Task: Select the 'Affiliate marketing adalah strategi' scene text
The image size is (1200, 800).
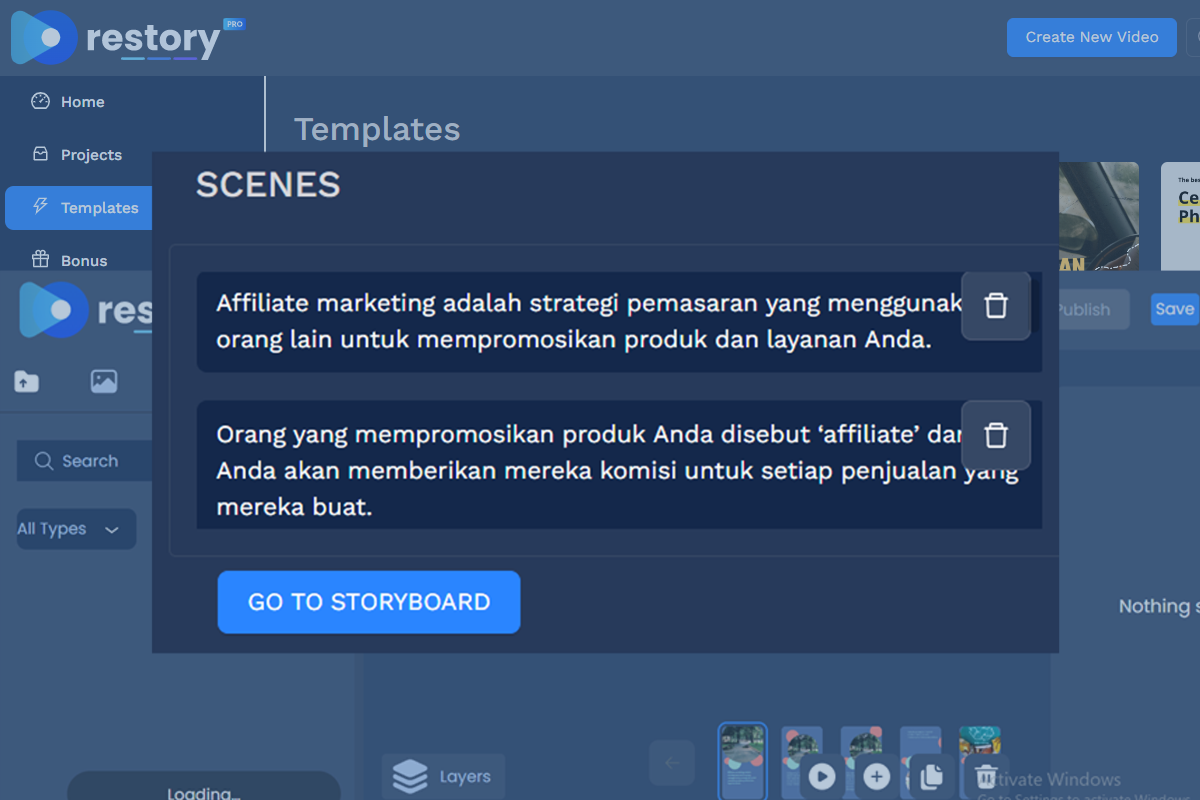Action: click(589, 321)
